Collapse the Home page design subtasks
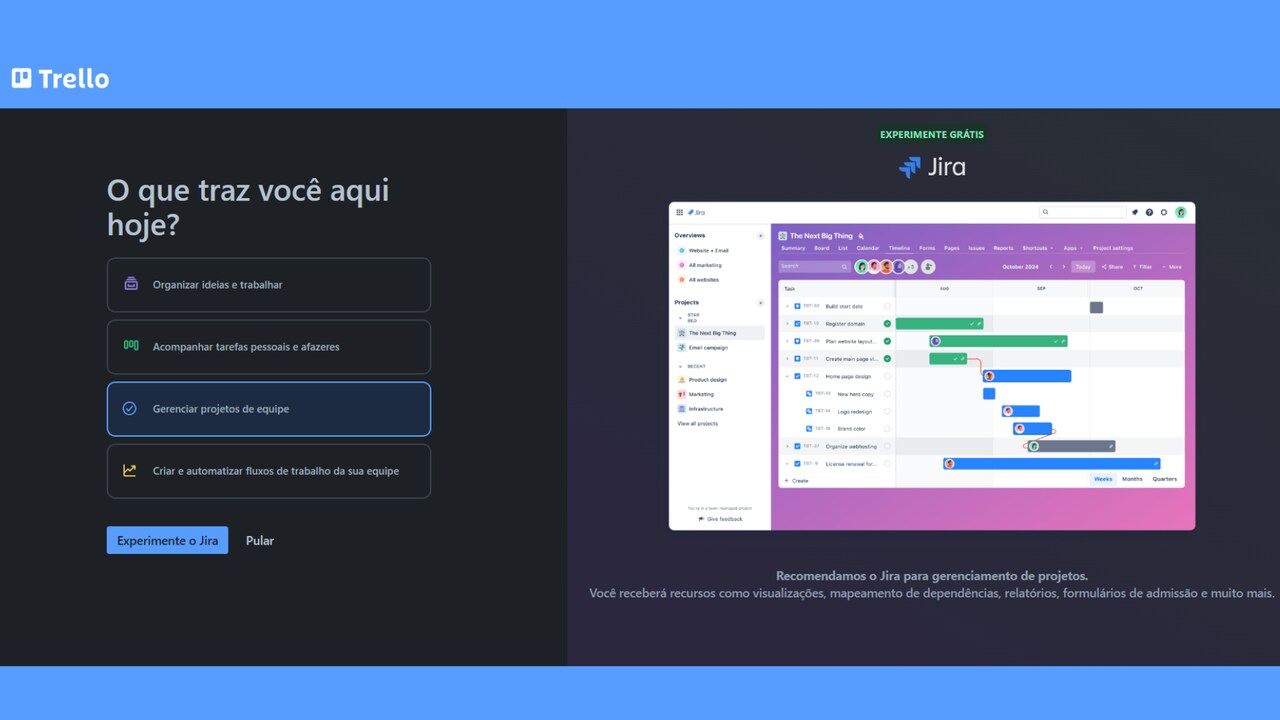This screenshot has width=1280, height=720. tap(787, 377)
